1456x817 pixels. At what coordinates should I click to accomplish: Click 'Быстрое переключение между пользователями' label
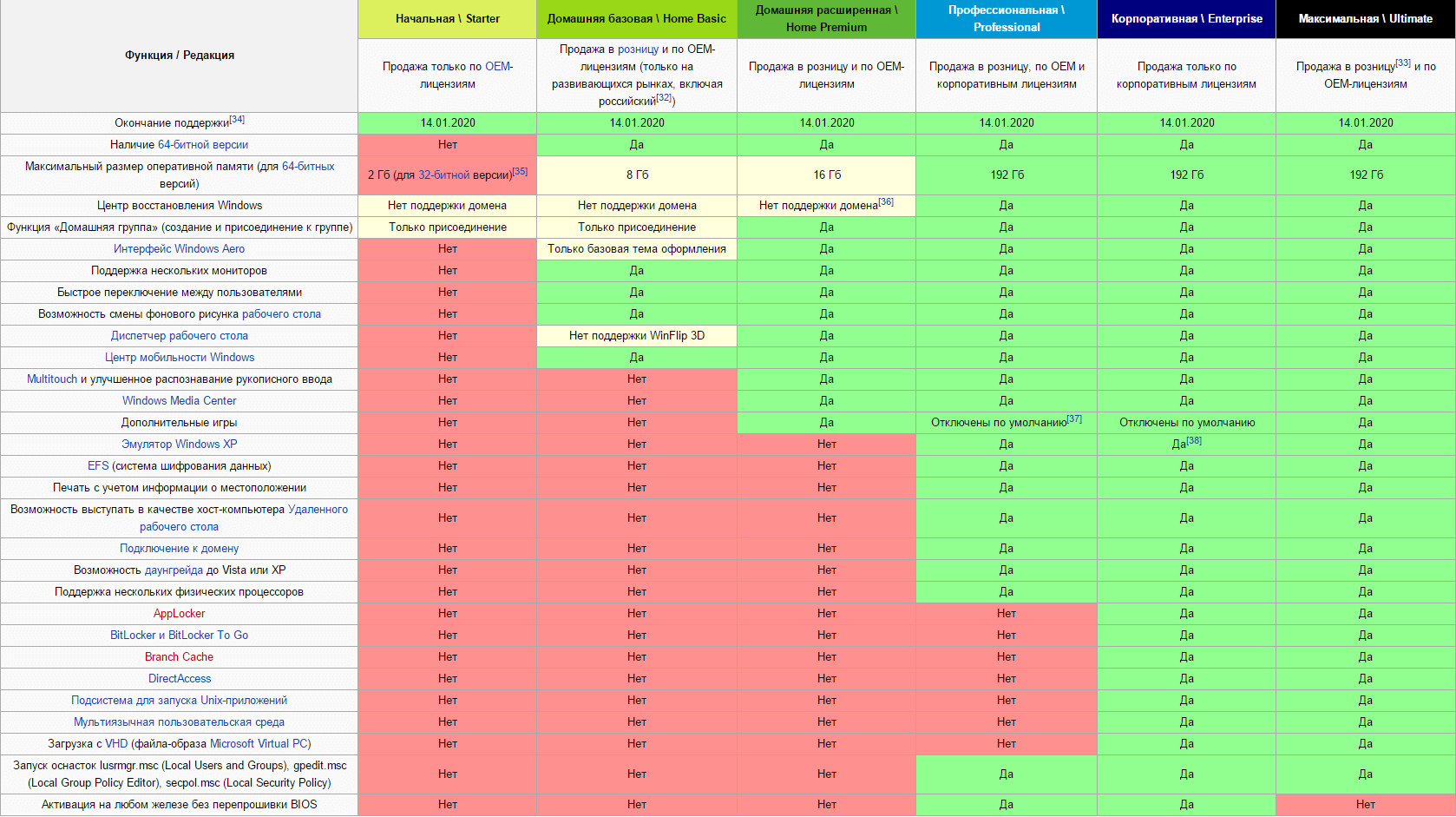179,292
